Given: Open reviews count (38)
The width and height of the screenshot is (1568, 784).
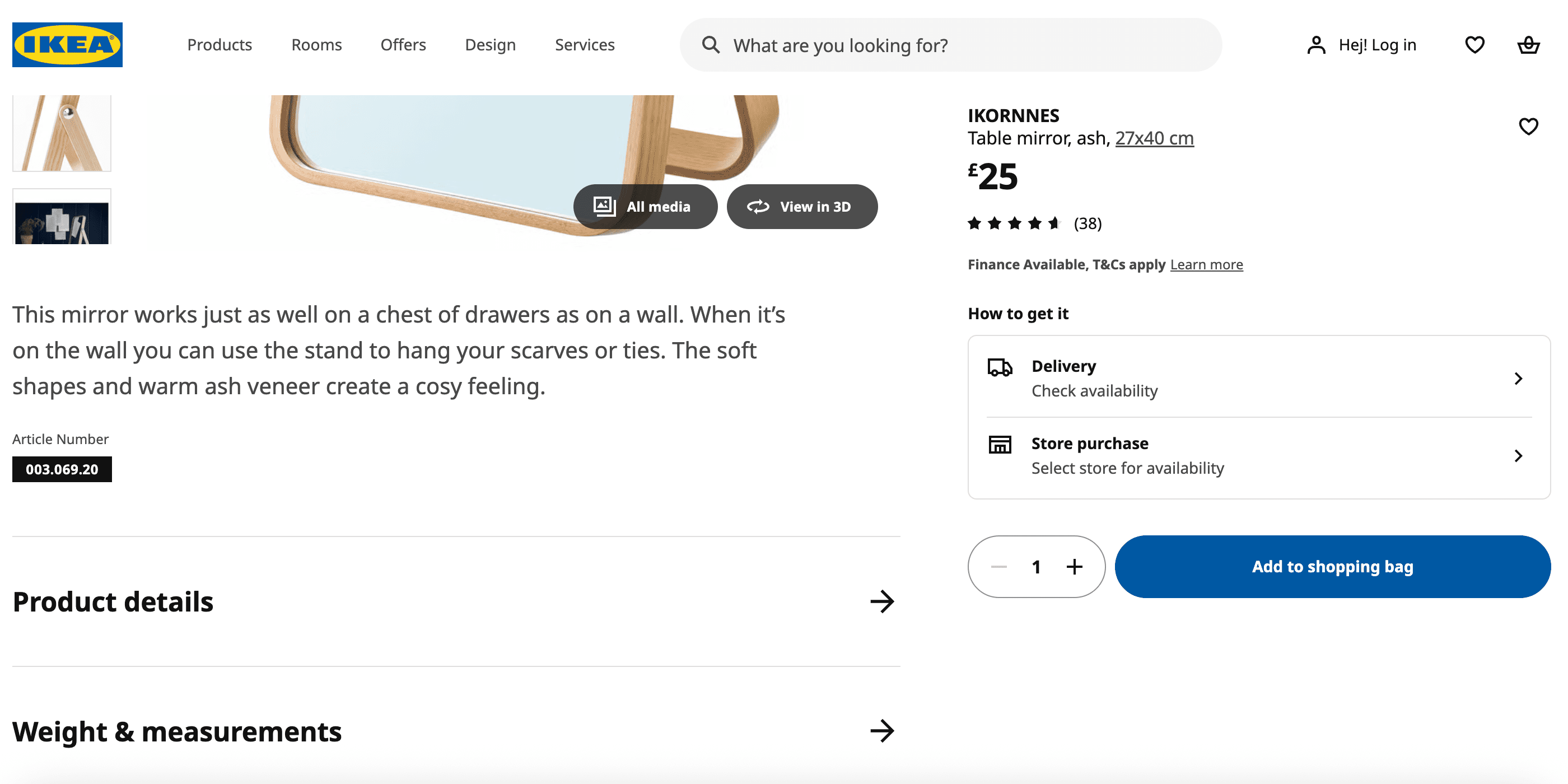Looking at the screenshot, I should [1088, 223].
